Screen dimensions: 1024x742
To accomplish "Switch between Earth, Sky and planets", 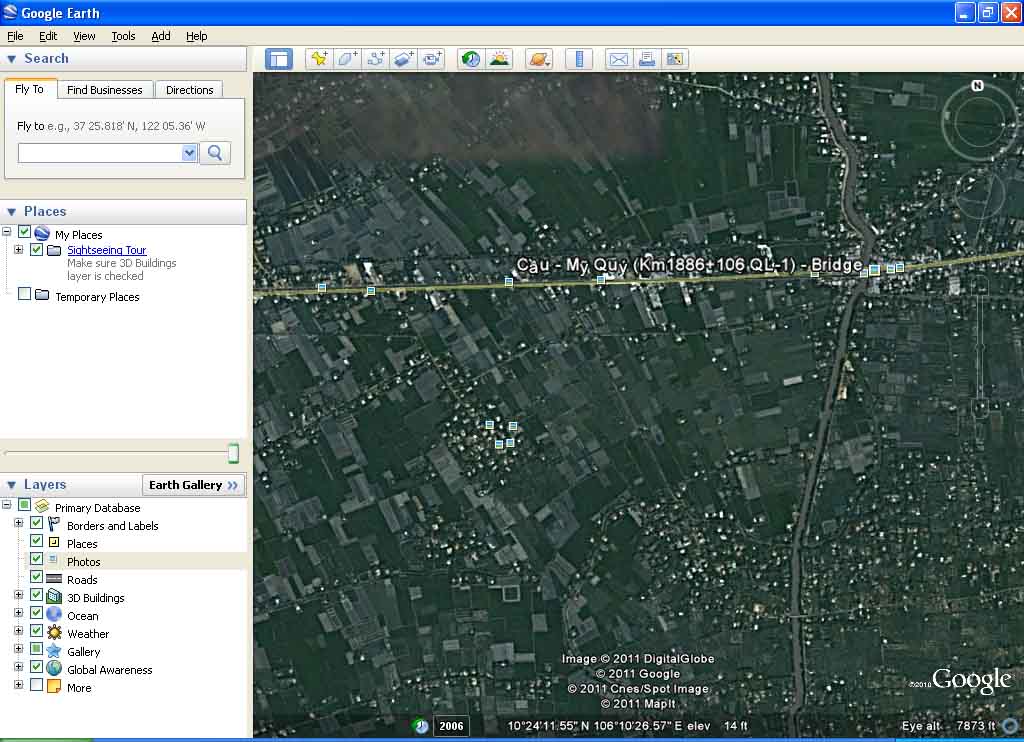I will pos(539,59).
